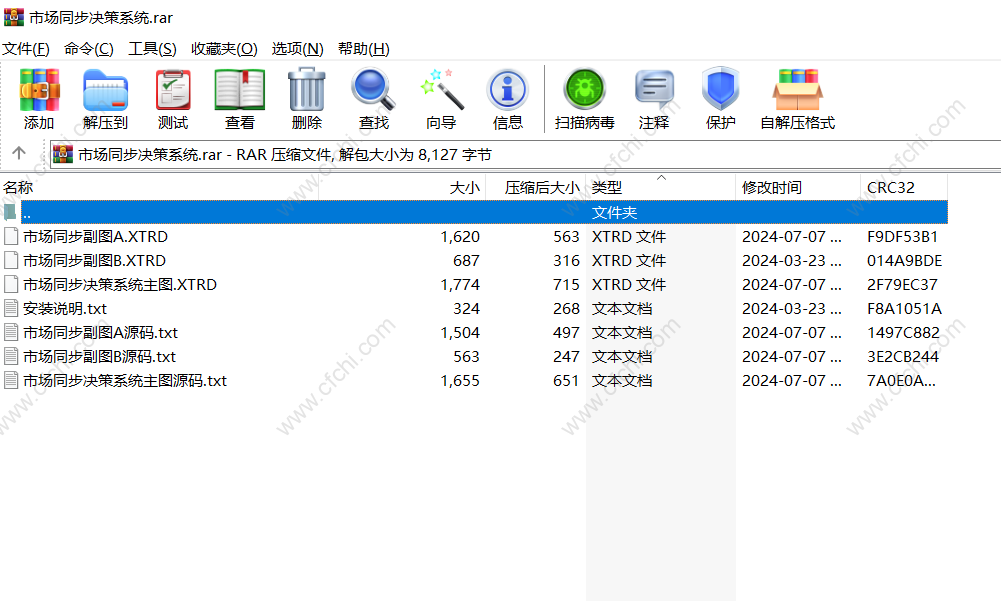Select file 市场同步决策系统主图.XTRD
This screenshot has height=601, width=1001.
click(120, 284)
